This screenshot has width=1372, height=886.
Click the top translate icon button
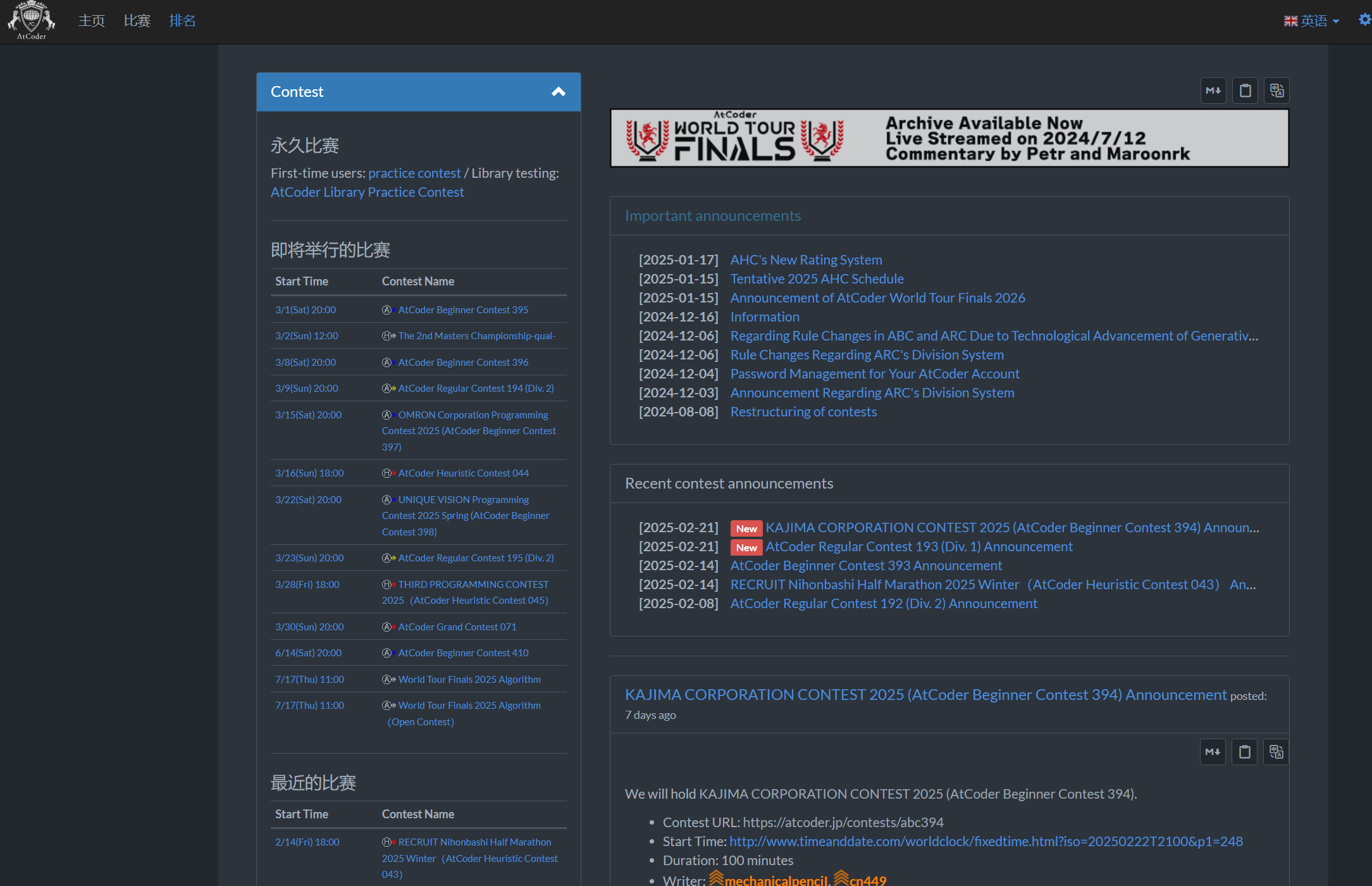1276,90
